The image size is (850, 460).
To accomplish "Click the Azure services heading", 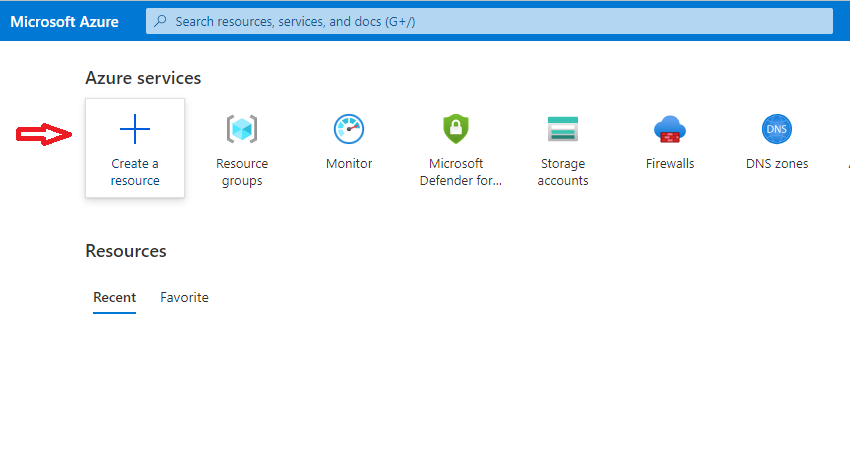I will coord(143,78).
